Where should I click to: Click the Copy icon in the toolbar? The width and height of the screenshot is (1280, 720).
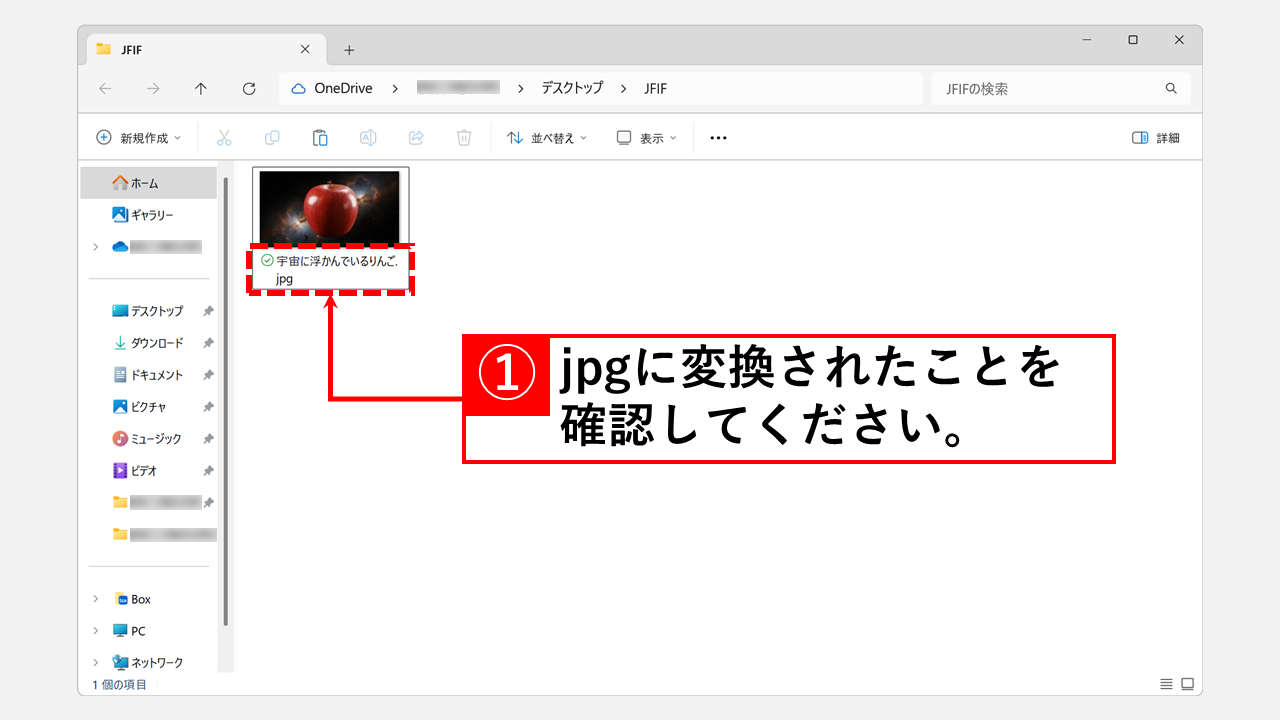click(x=272, y=137)
